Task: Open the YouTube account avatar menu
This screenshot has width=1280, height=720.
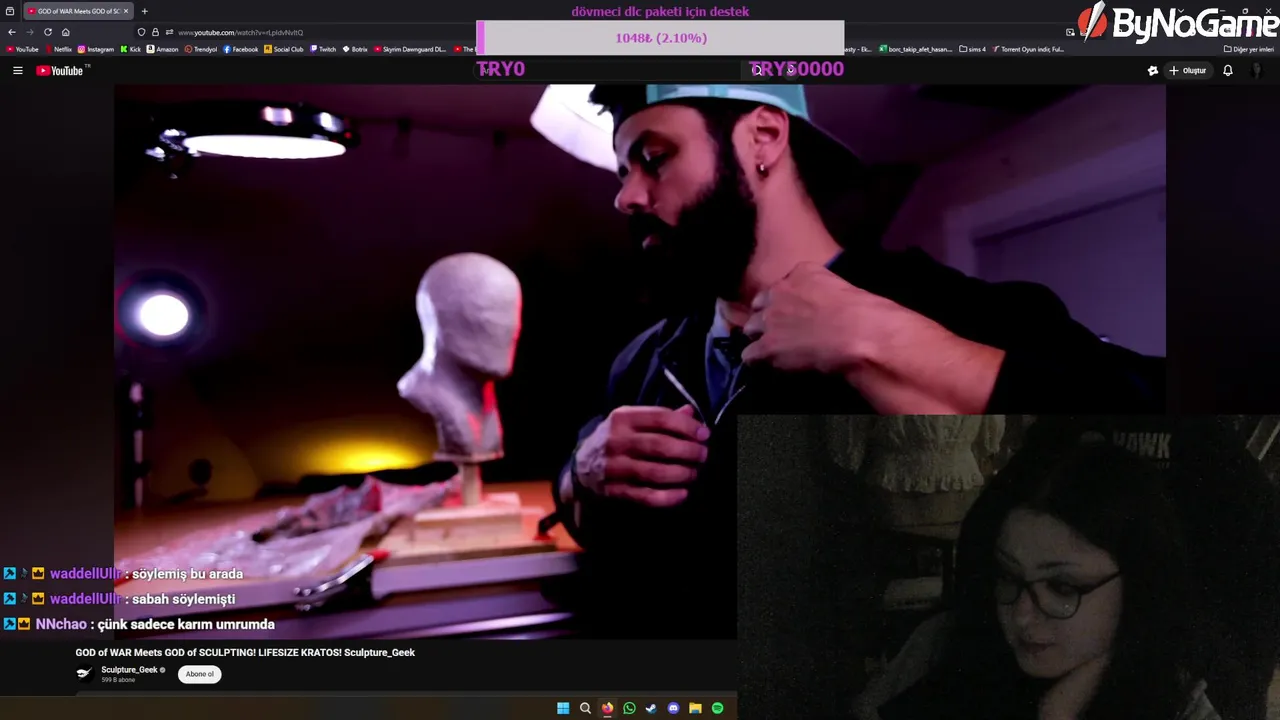Action: coord(1258,70)
